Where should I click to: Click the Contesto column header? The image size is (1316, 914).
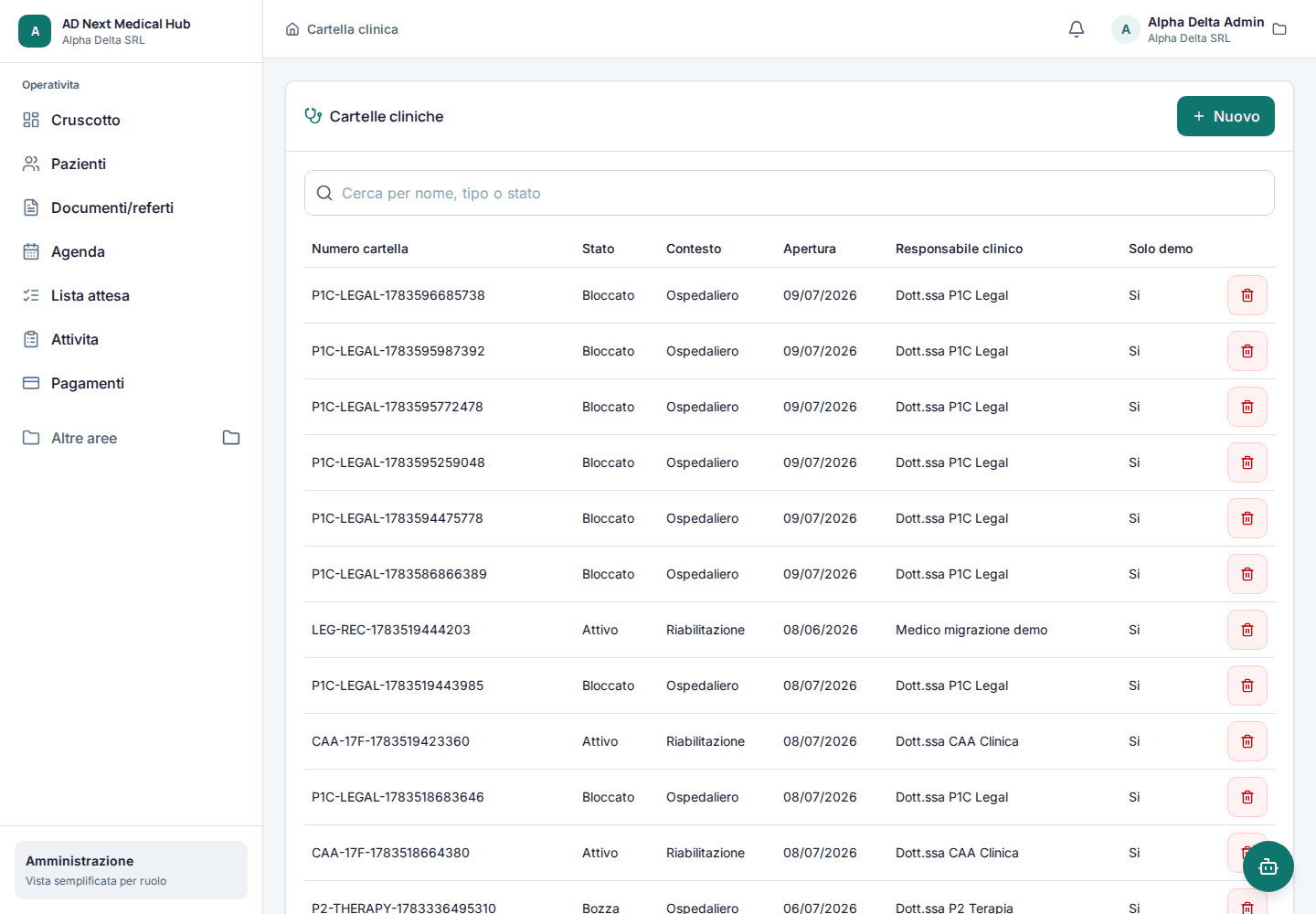pos(694,249)
